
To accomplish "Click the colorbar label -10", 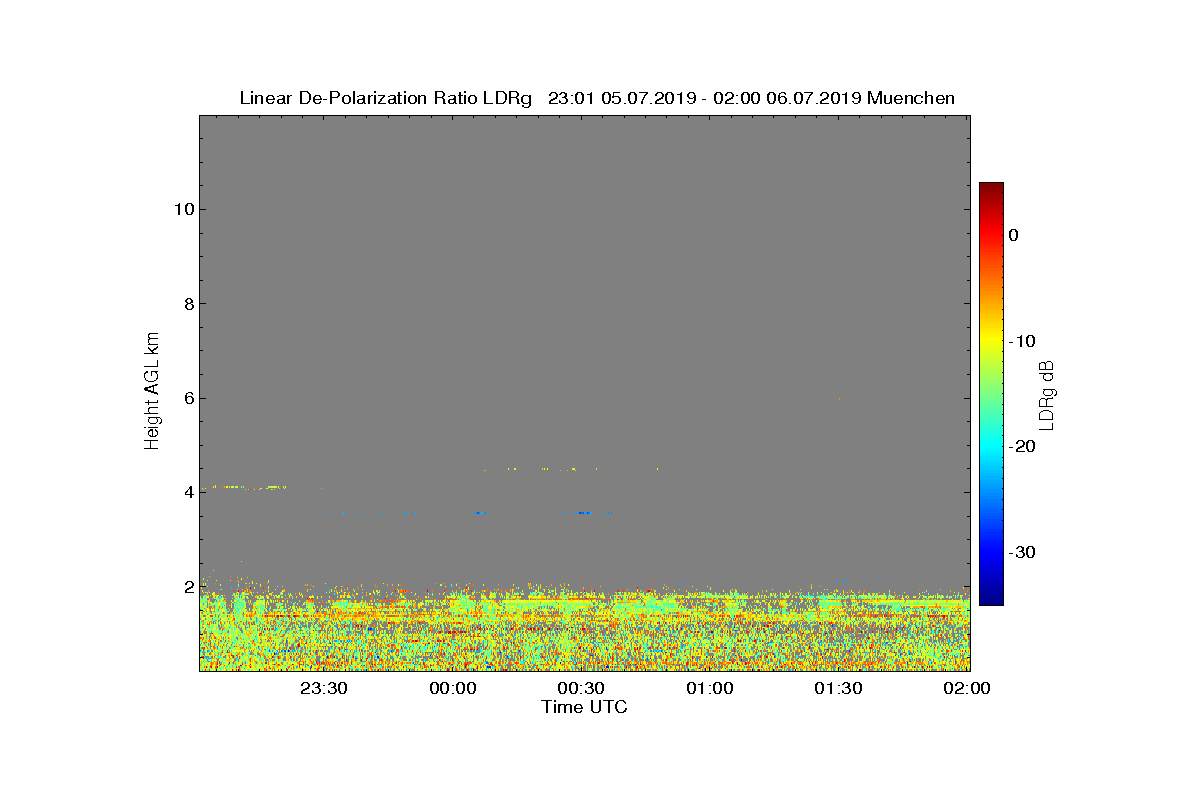I will coord(1020,341).
